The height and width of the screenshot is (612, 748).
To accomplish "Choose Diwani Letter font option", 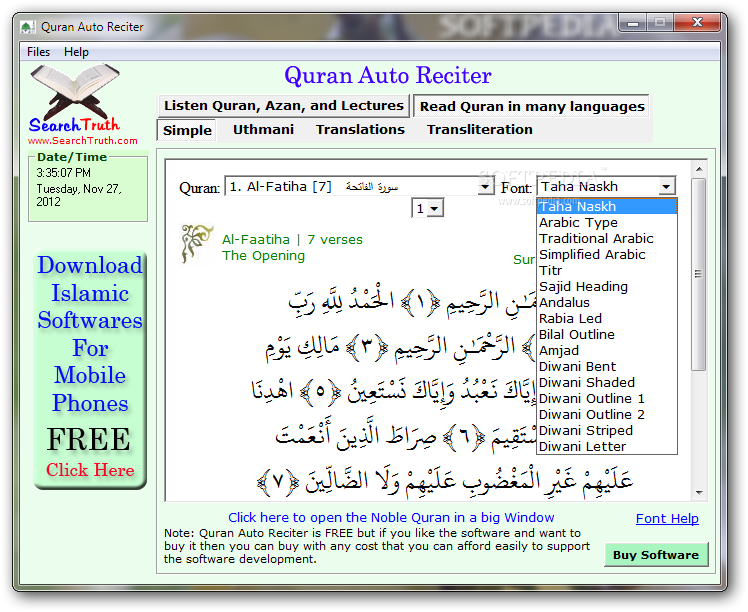I will pos(607,446).
